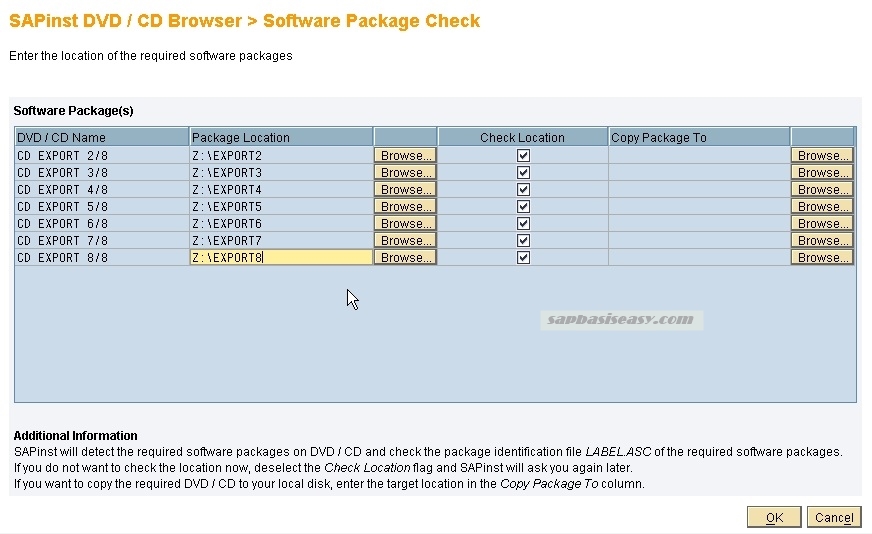Select the CD EXPORT 8/8 name cell
This screenshot has height=534, width=872.
pos(102,258)
